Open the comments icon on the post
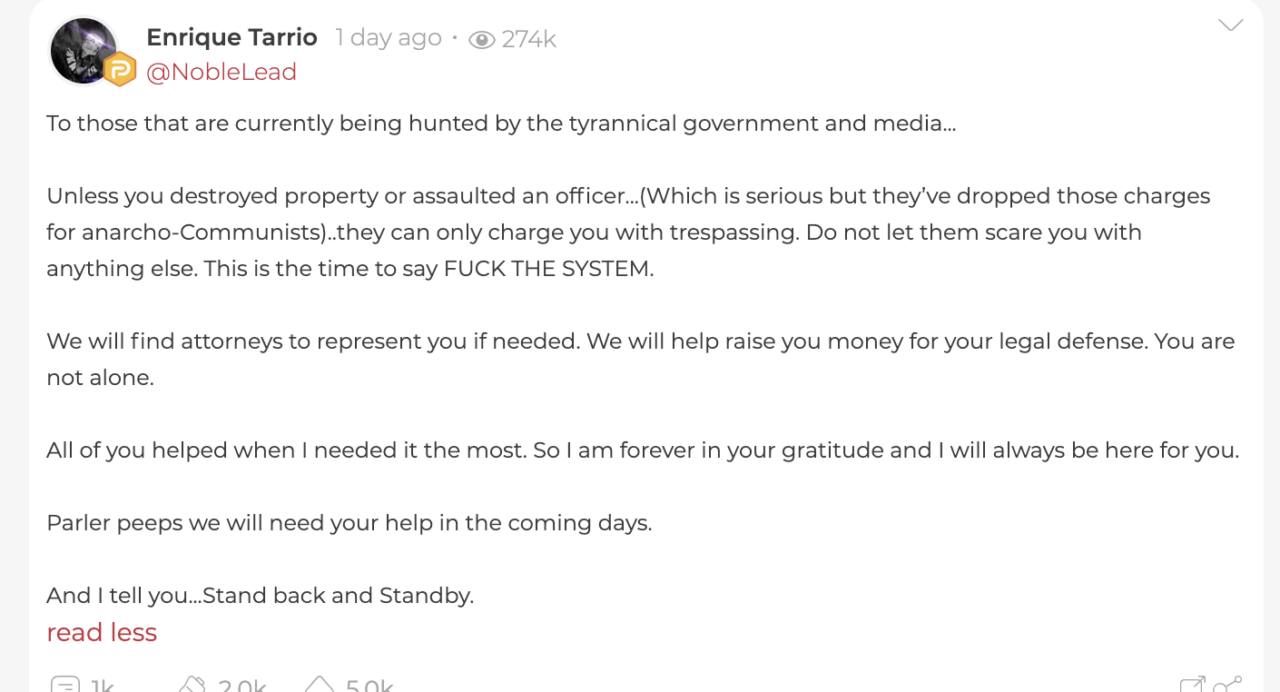This screenshot has height=692, width=1280. click(65, 685)
